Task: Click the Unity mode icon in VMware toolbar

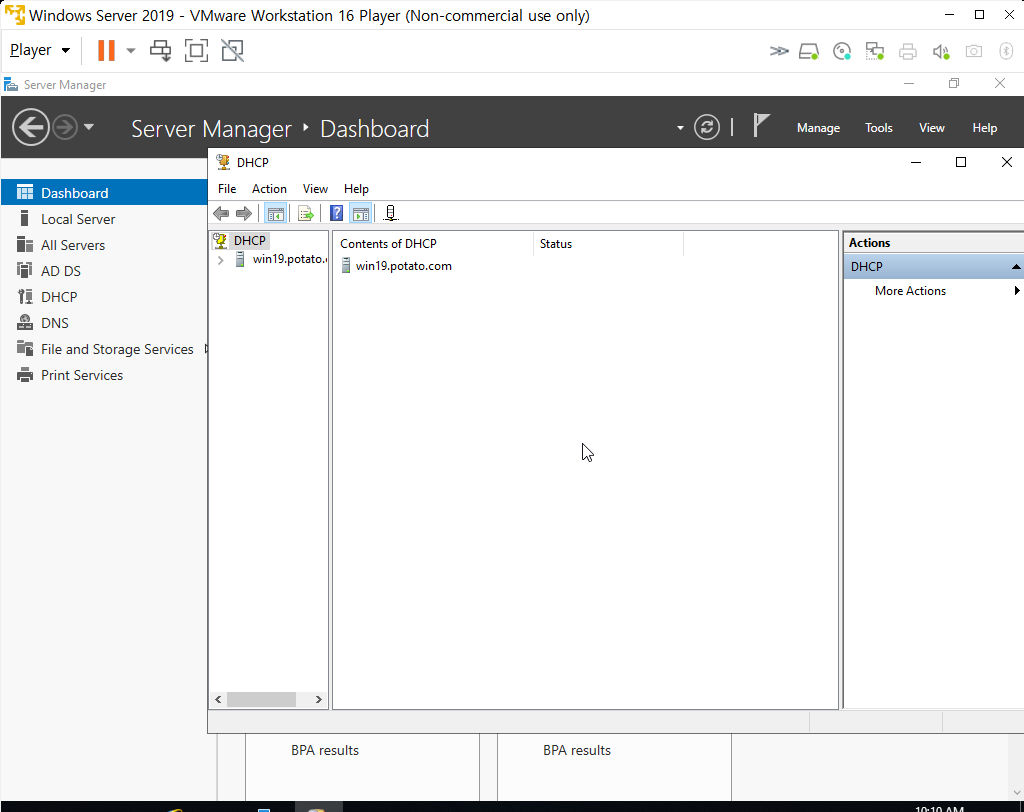Action: [232, 50]
